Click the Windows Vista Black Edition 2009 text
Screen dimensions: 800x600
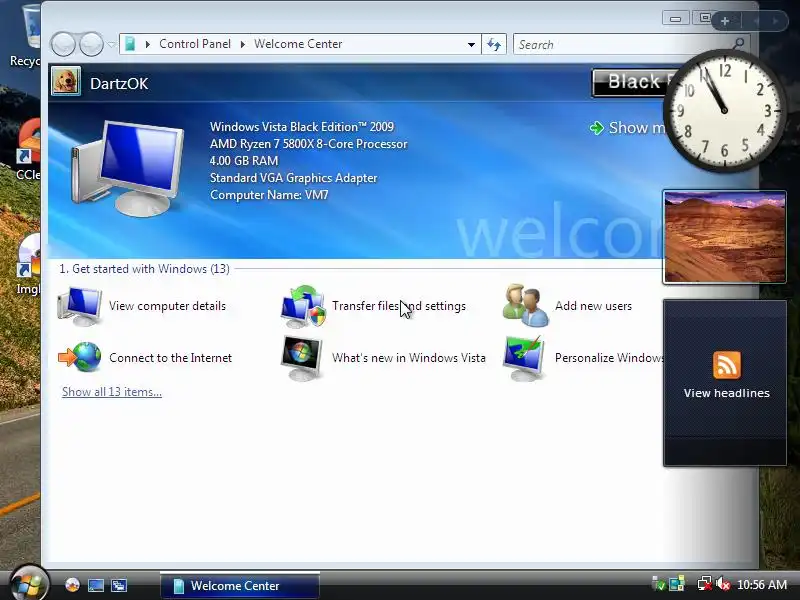tap(302, 127)
